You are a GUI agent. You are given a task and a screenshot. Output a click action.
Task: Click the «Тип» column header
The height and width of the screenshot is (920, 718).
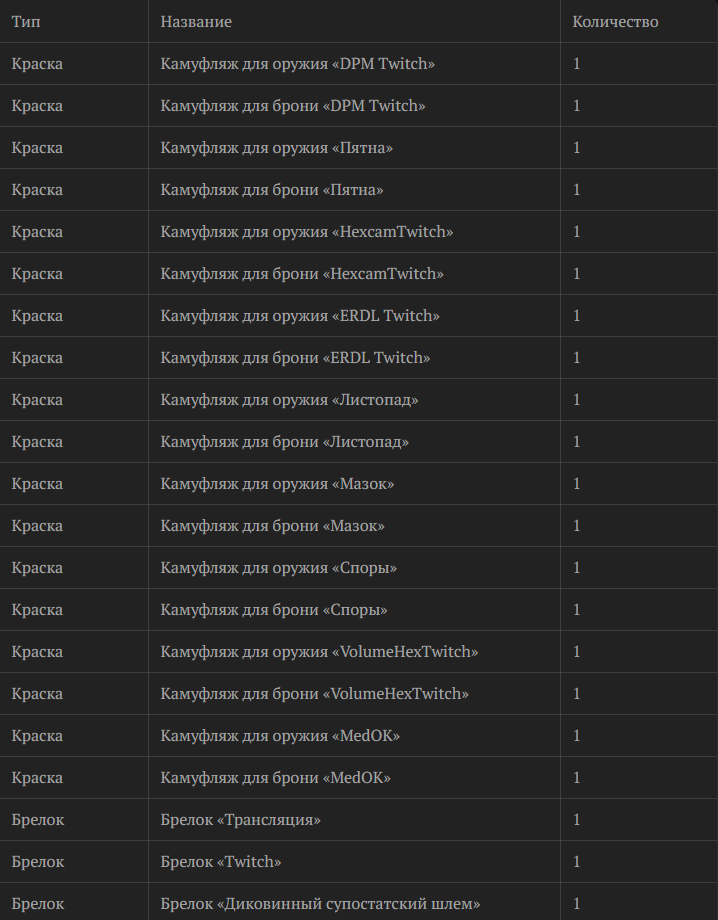[x=74, y=21]
